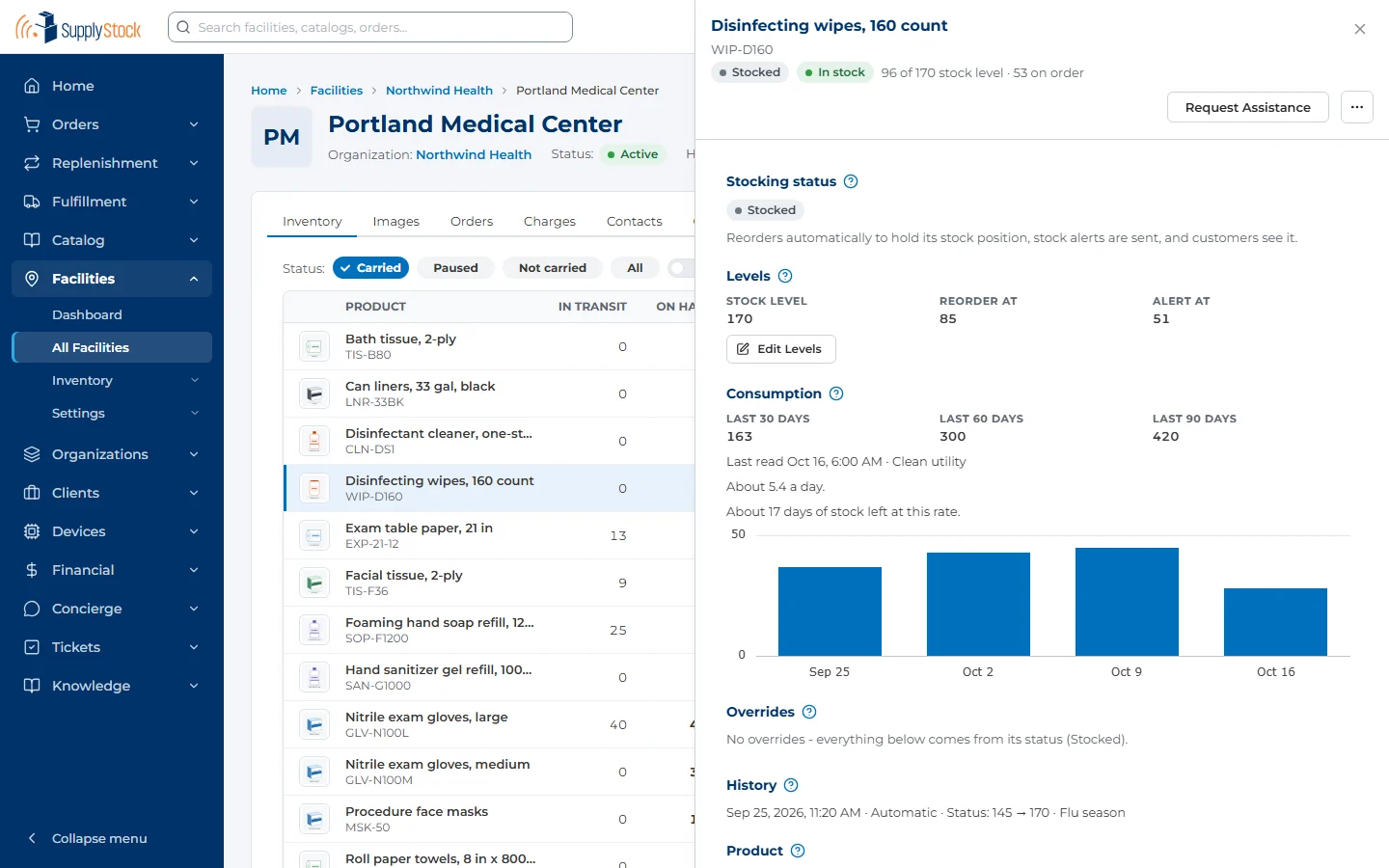1389x868 pixels.
Task: Click the search magnifier icon
Action: (x=183, y=27)
